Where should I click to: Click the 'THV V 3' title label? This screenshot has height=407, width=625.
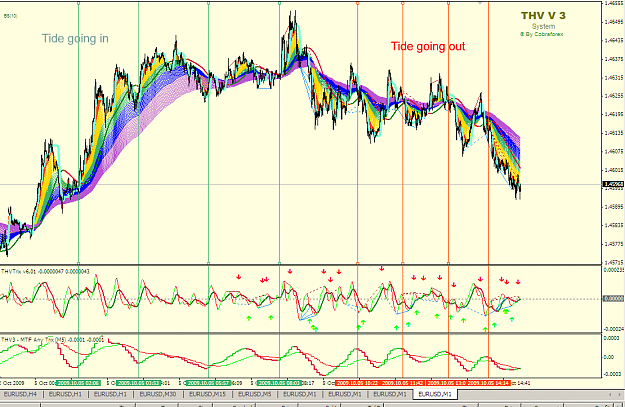[543, 16]
